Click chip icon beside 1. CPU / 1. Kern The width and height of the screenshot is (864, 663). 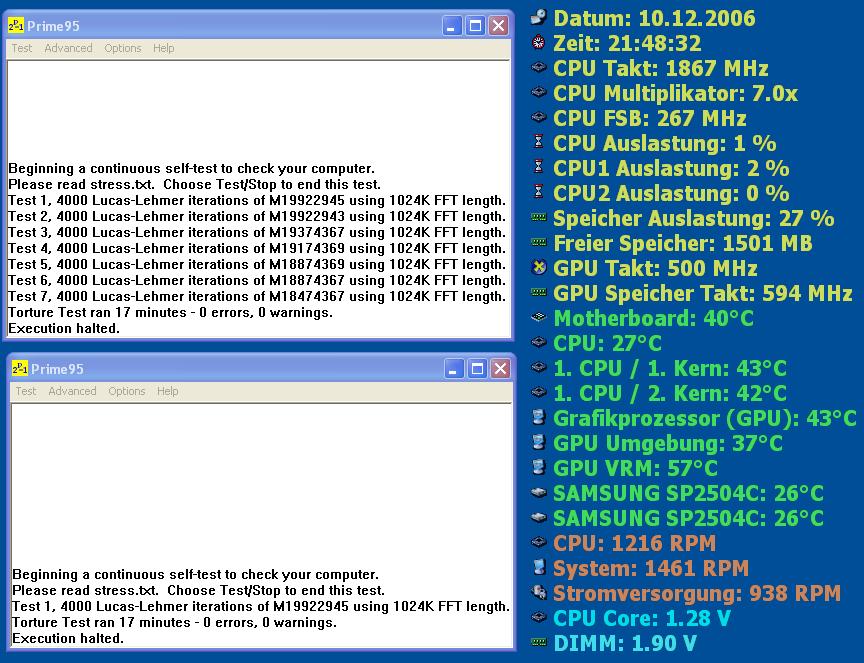point(538,366)
